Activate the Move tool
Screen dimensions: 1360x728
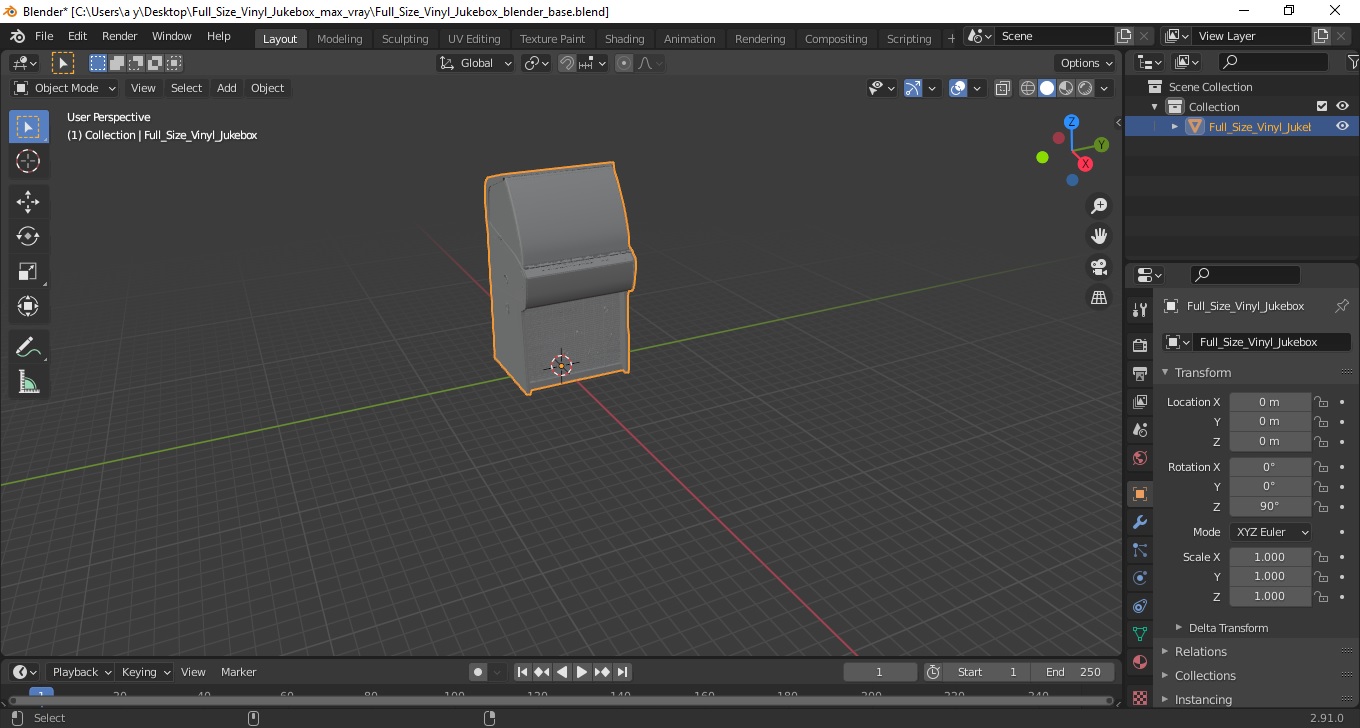tap(28, 202)
